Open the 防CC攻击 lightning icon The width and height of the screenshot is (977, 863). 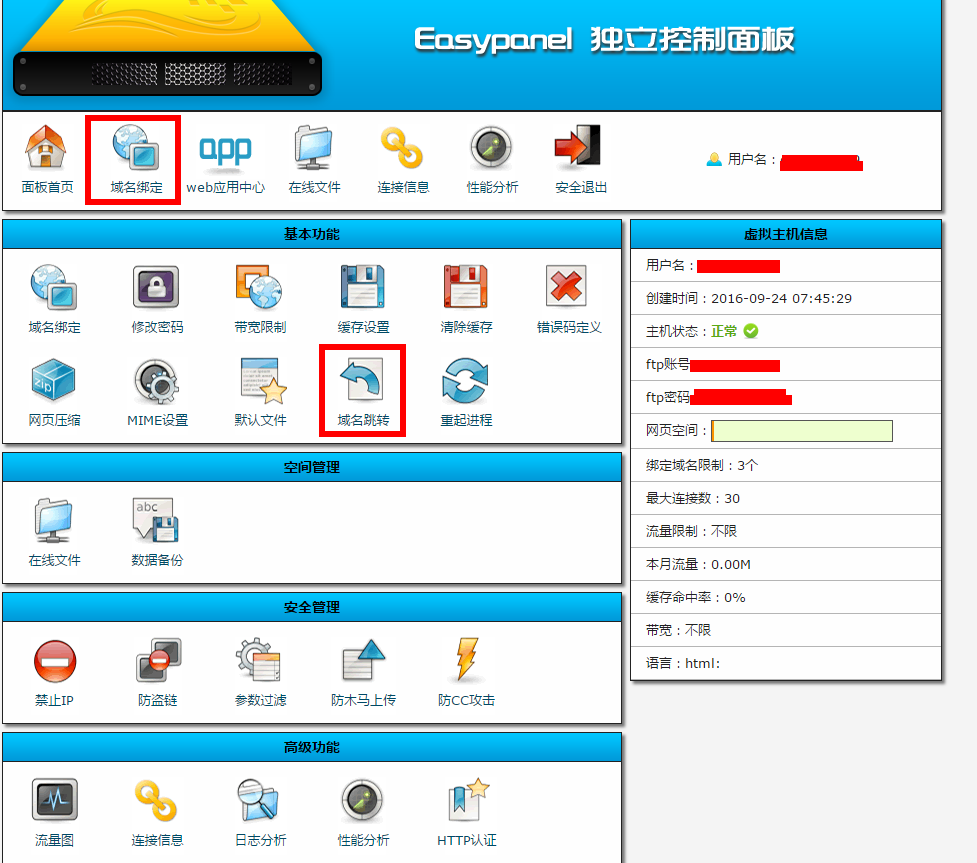click(x=467, y=659)
